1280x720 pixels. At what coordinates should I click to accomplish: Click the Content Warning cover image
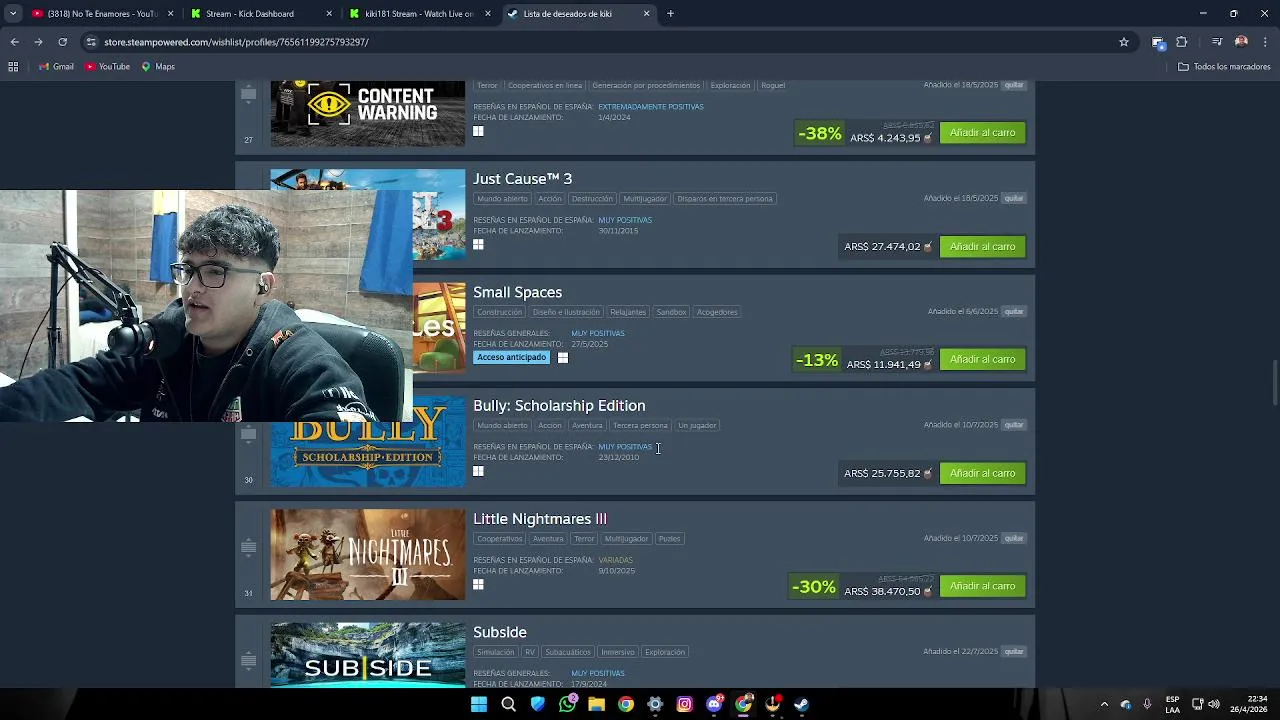point(368,113)
